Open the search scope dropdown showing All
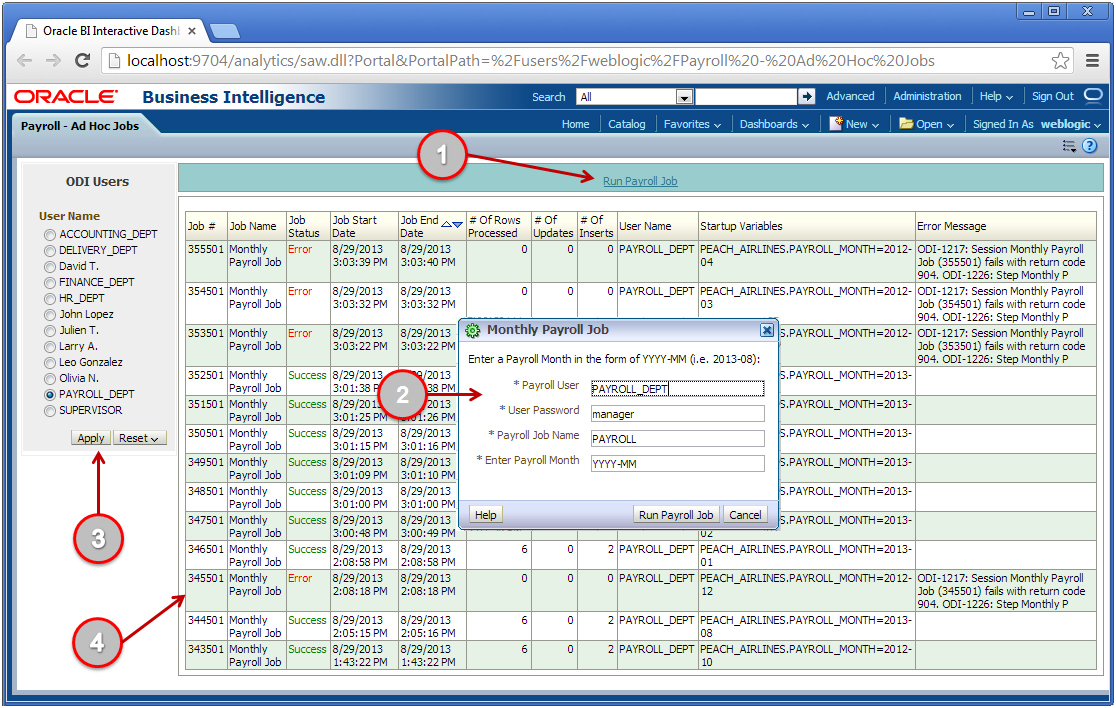Viewport: 1116px width, 708px height. (x=684, y=96)
